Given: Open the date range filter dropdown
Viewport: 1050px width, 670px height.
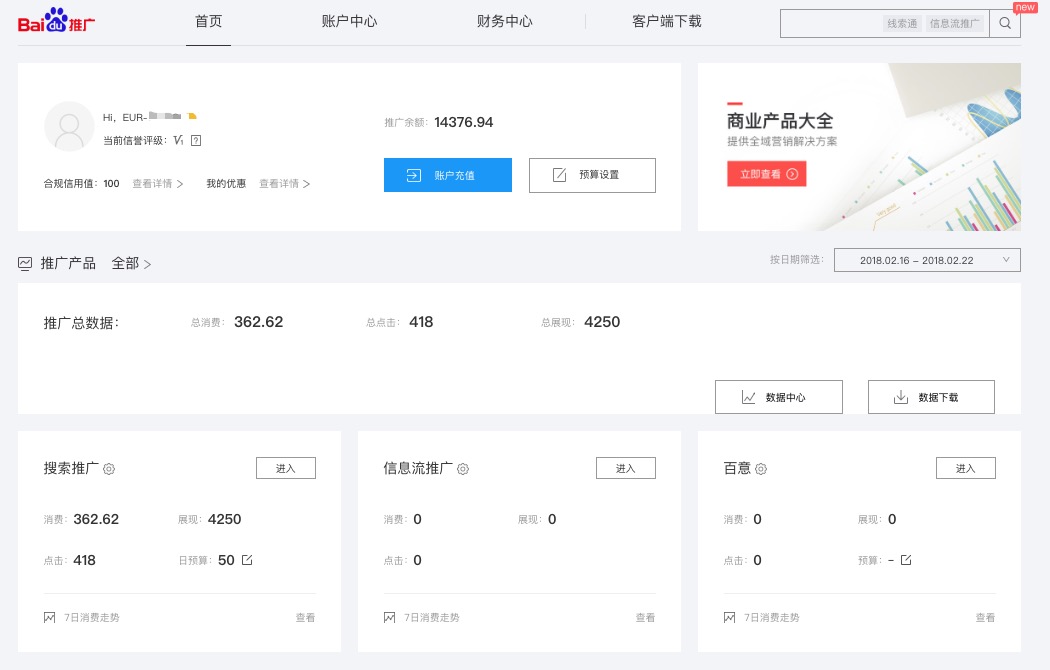Looking at the screenshot, I should tap(926, 260).
